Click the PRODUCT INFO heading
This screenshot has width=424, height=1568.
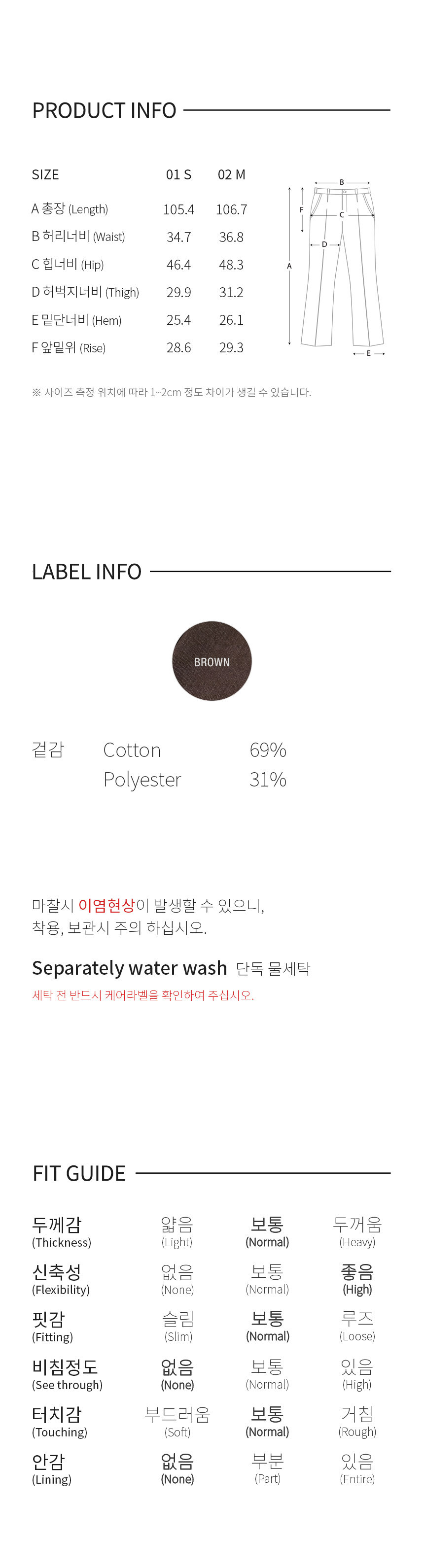[104, 110]
